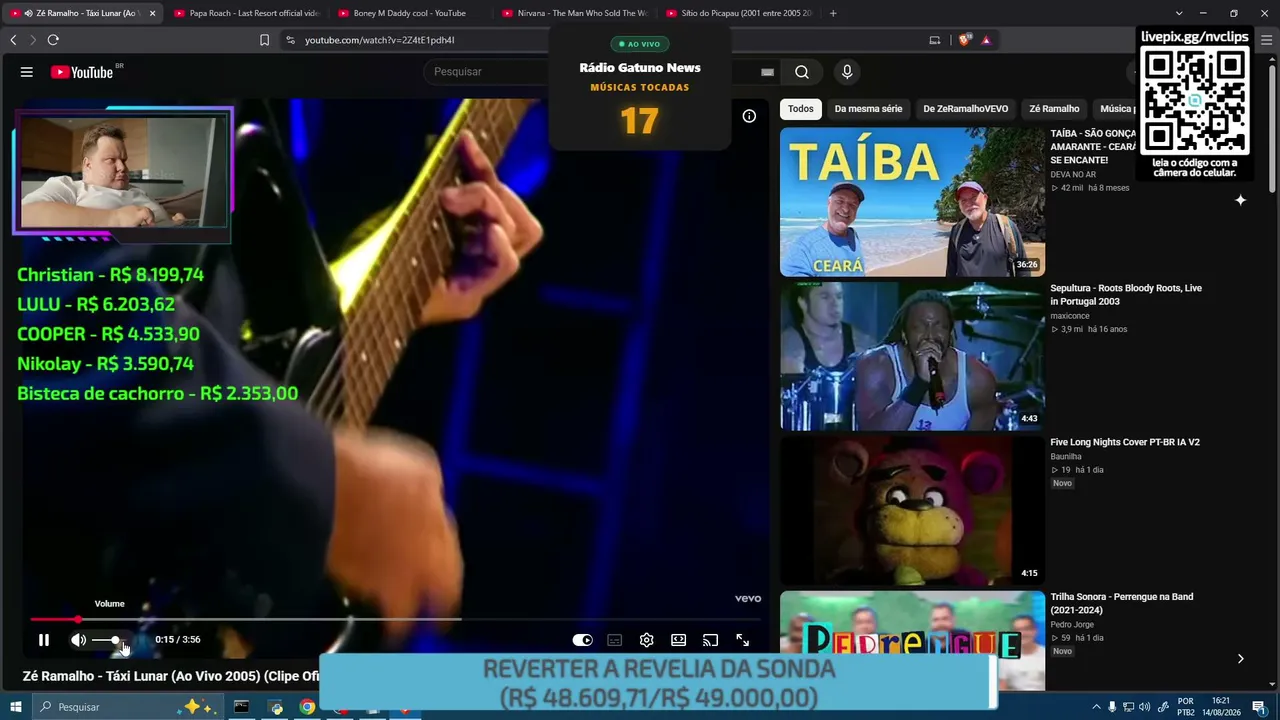This screenshot has width=1280, height=720.
Task: Go back to the previous page
Action: [x=13, y=40]
